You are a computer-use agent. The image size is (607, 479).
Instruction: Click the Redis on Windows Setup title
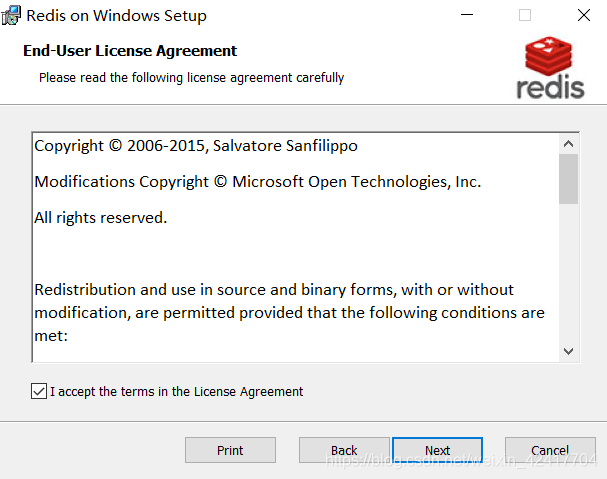(117, 16)
